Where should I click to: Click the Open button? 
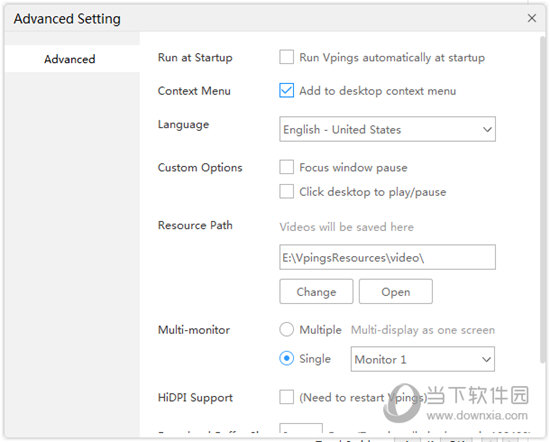[x=396, y=292]
